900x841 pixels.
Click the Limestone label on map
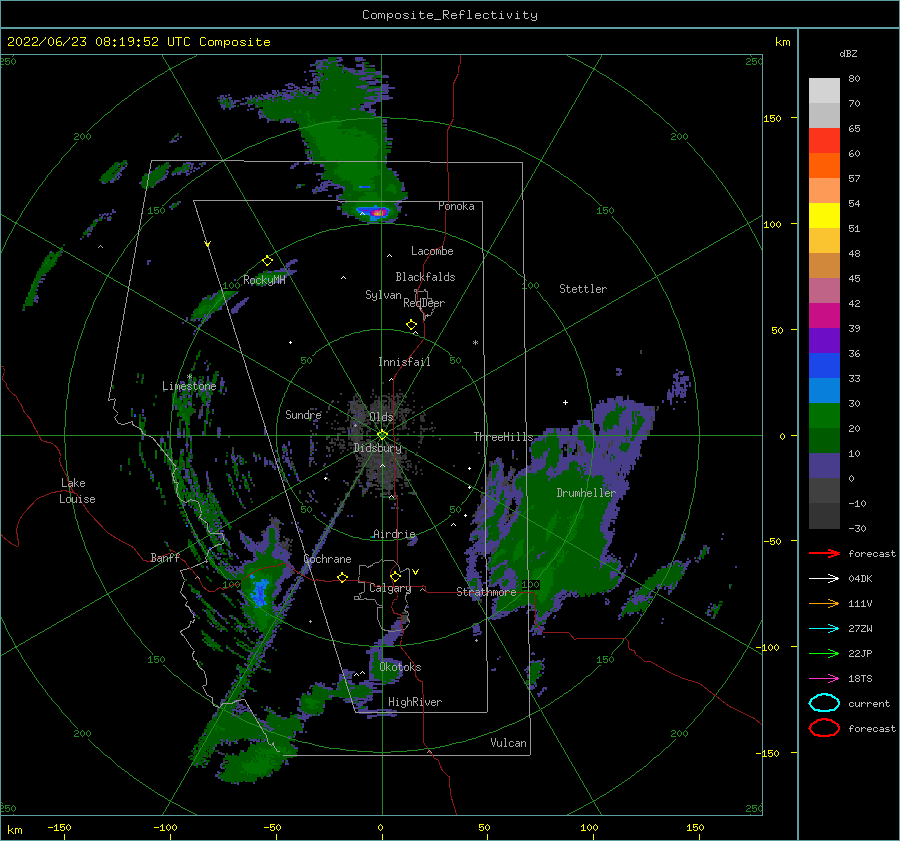click(189, 386)
